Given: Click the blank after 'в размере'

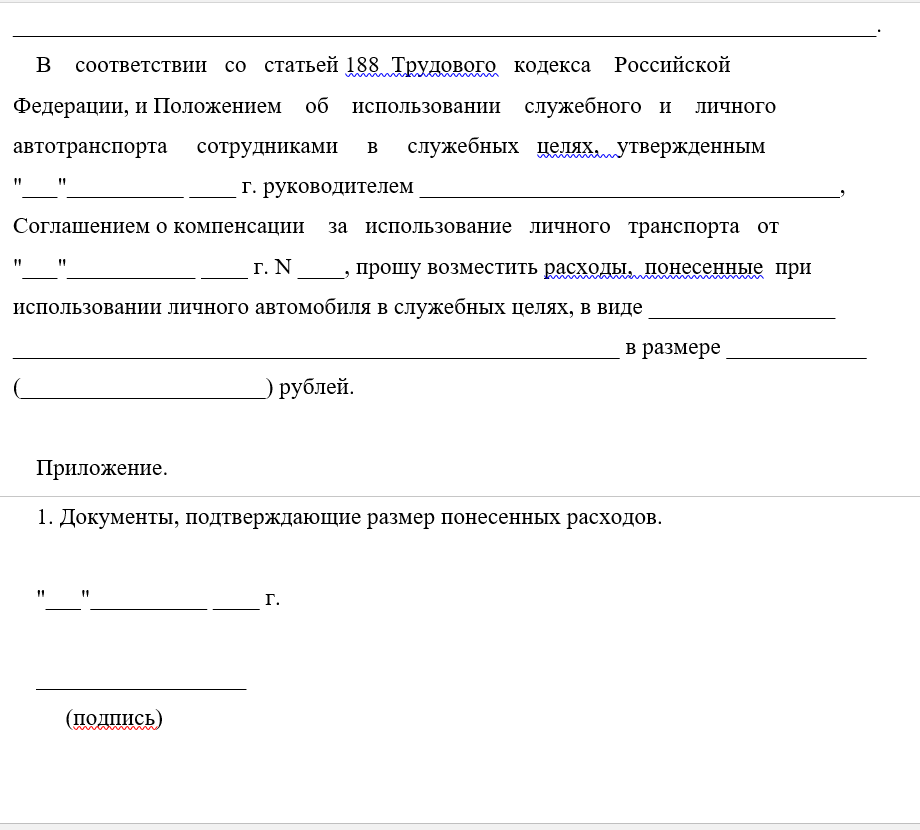Looking at the screenshot, I should pyautogui.click(x=796, y=348).
